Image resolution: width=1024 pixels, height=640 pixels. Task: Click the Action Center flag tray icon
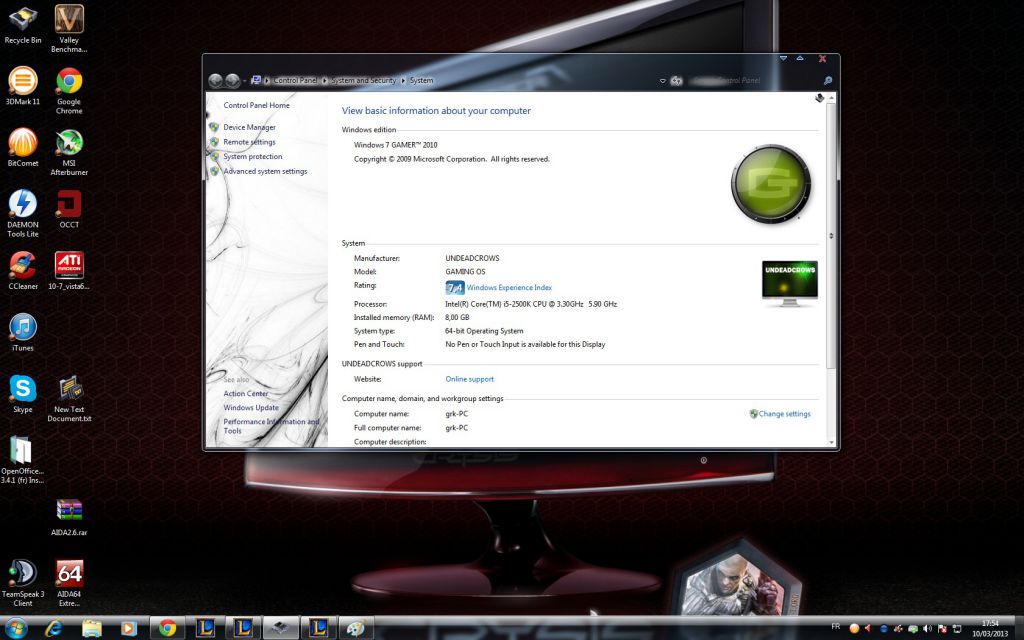[942, 629]
